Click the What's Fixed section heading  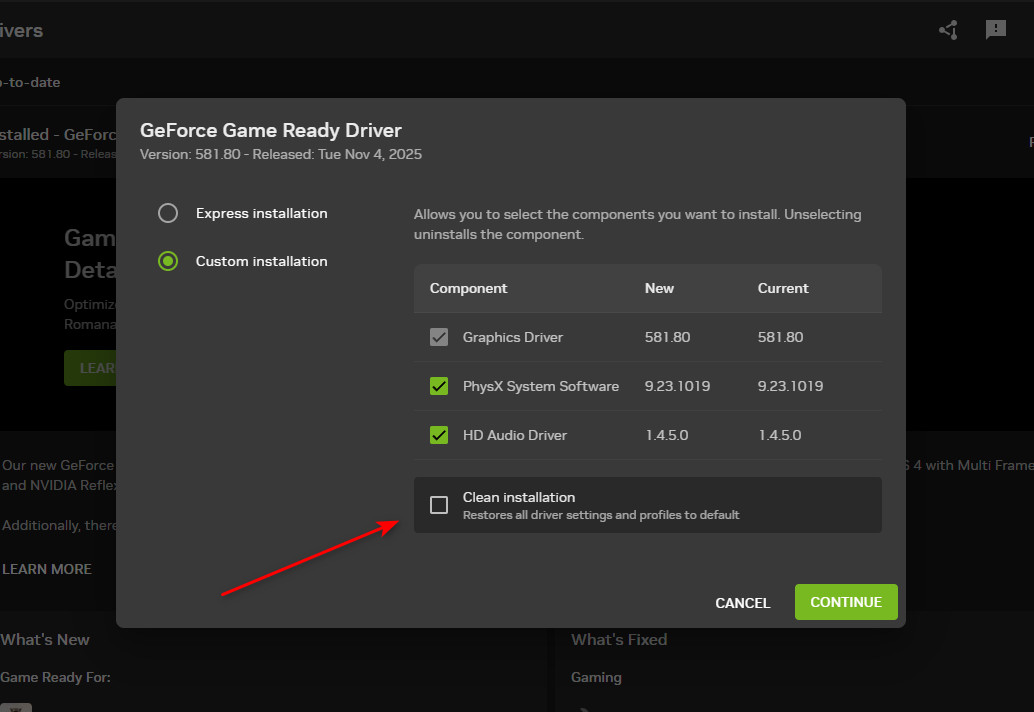(619, 640)
